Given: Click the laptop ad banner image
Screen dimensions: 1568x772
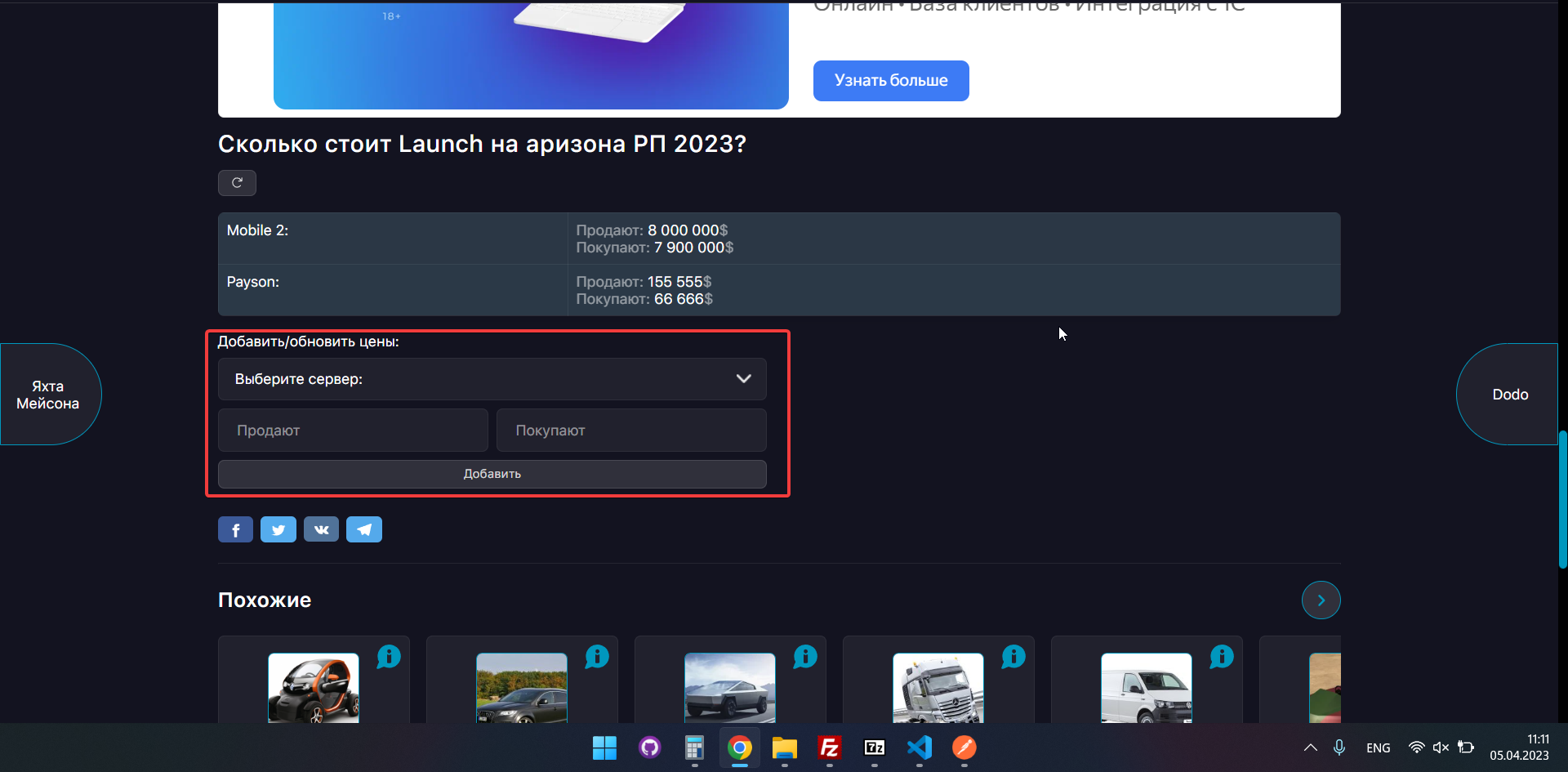Looking at the screenshot, I should pyautogui.click(x=531, y=55).
